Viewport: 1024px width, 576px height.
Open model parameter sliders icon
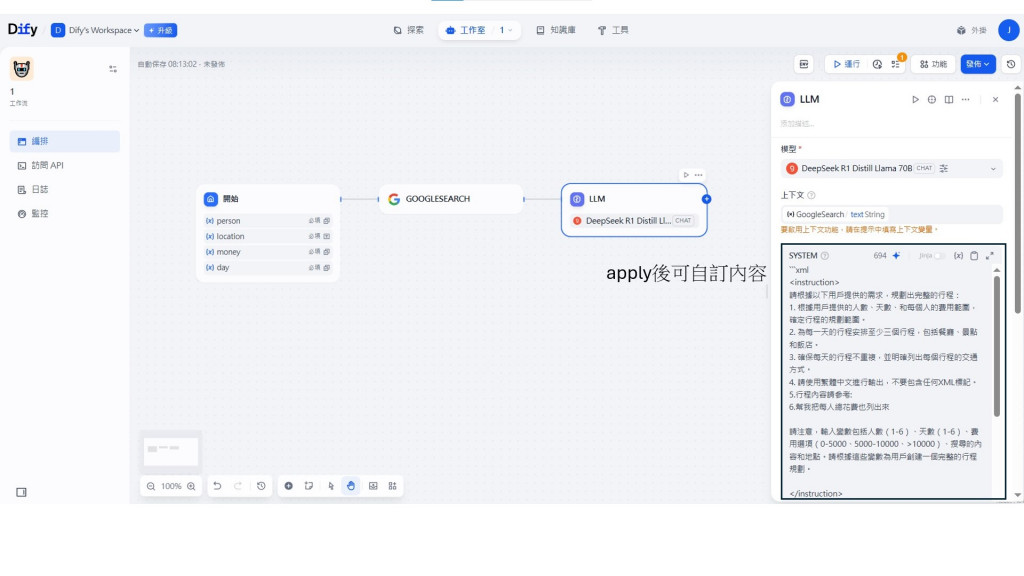(944, 168)
